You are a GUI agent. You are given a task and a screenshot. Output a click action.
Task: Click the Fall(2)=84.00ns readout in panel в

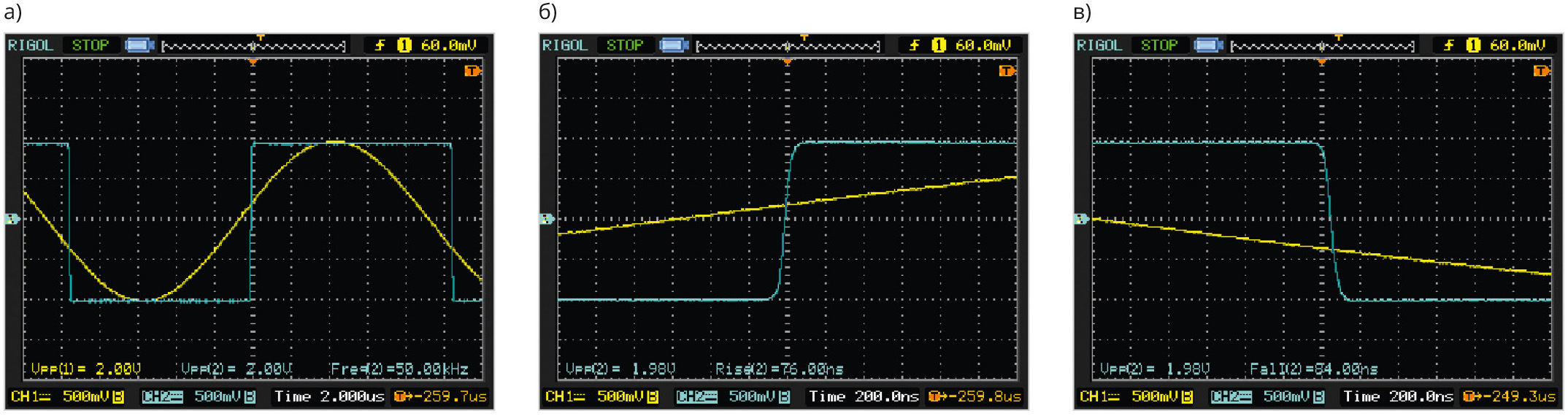point(1313,369)
